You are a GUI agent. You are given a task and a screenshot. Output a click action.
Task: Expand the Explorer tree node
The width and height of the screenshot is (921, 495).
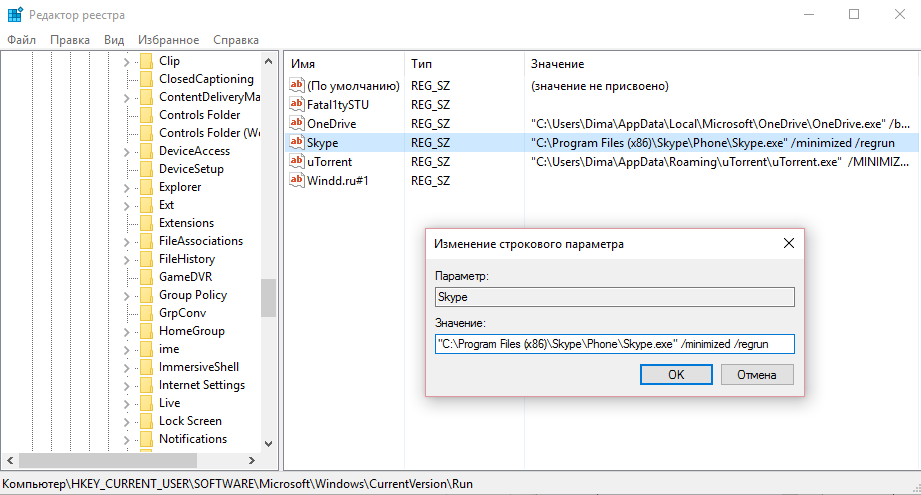126,187
